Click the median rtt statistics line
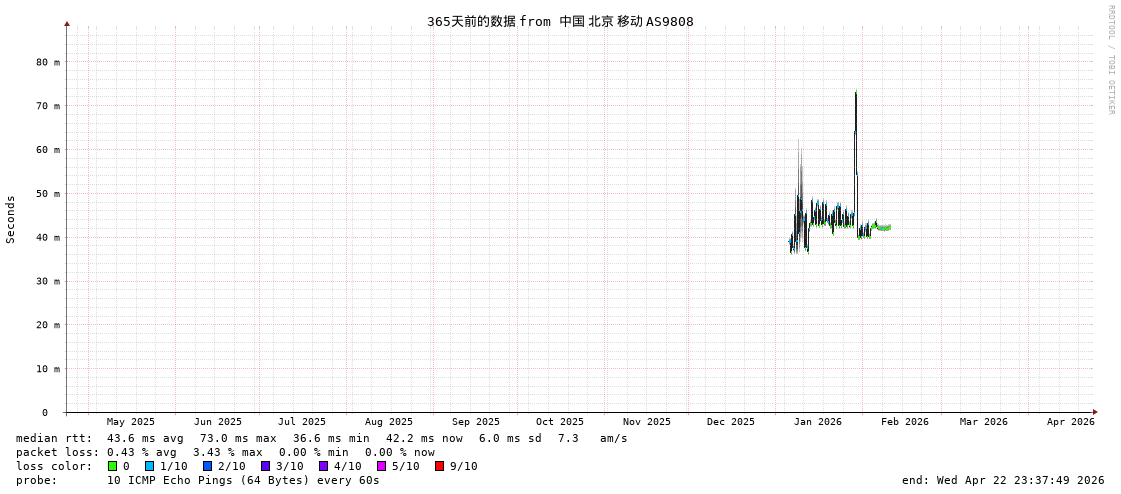The height and width of the screenshot is (494, 1121). 320,438
